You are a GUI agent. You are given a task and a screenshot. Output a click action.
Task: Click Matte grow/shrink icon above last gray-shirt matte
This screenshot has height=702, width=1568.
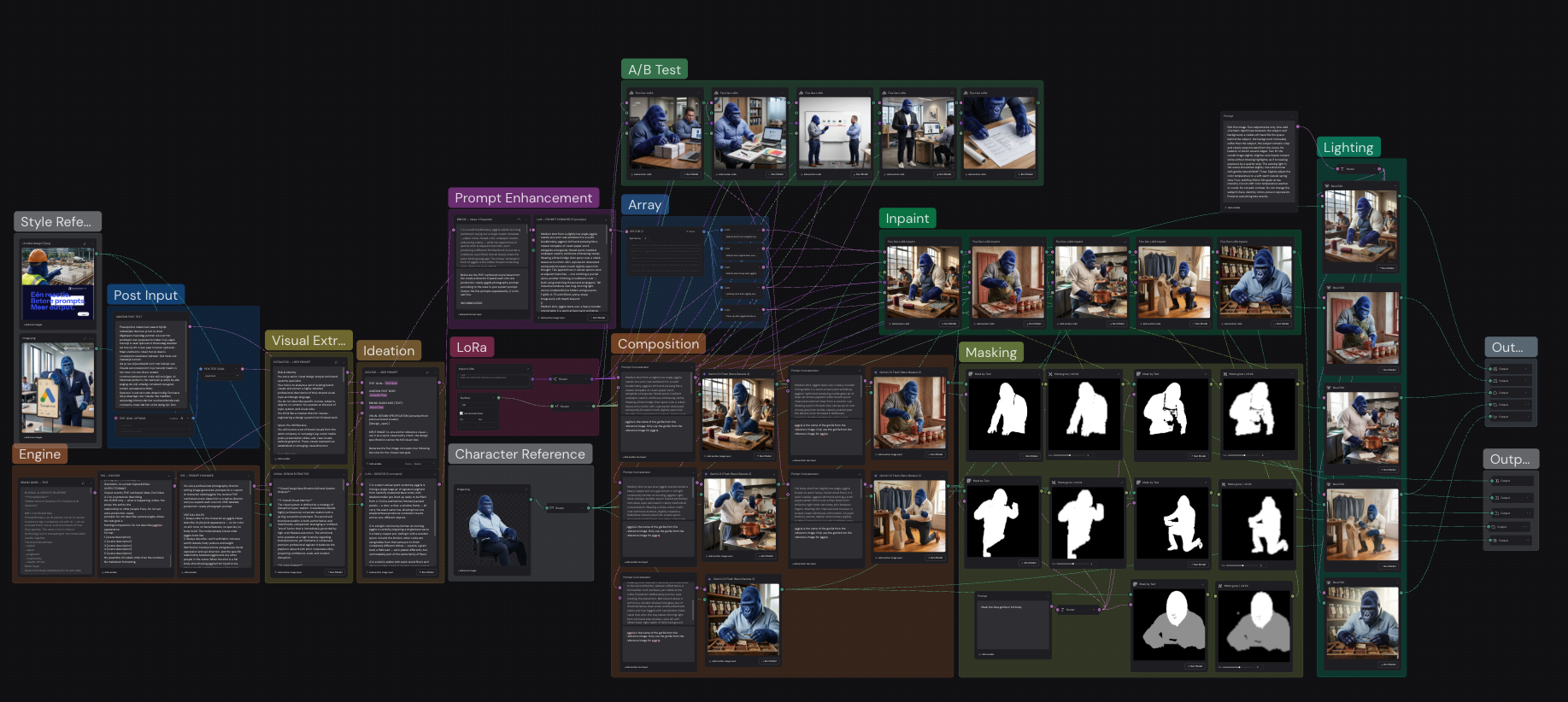pyautogui.click(x=1219, y=586)
